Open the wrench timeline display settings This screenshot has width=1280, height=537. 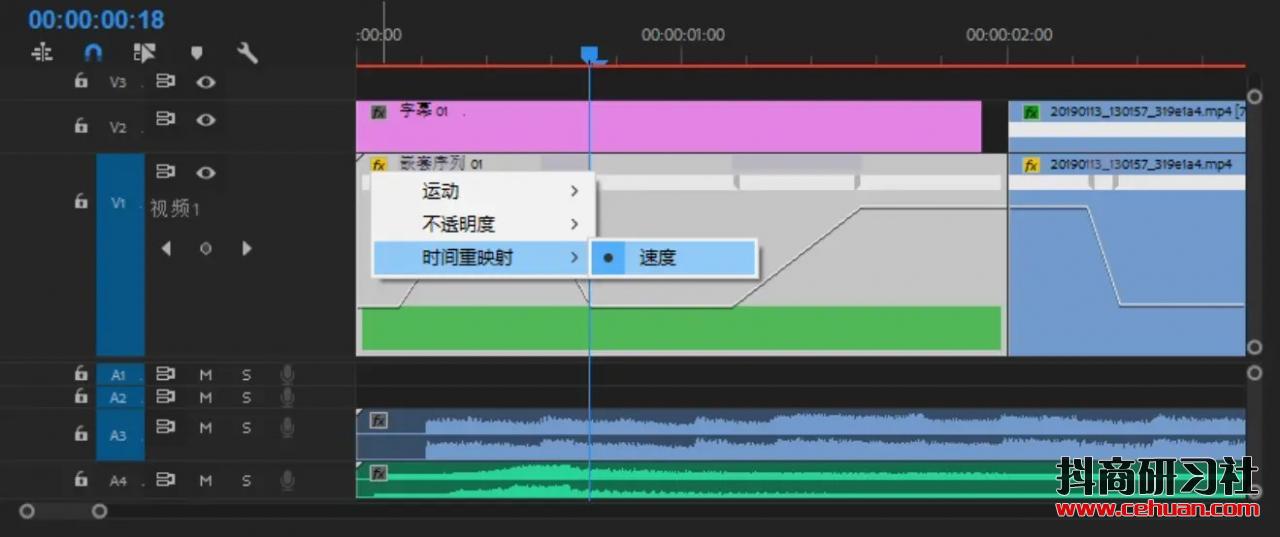[247, 52]
